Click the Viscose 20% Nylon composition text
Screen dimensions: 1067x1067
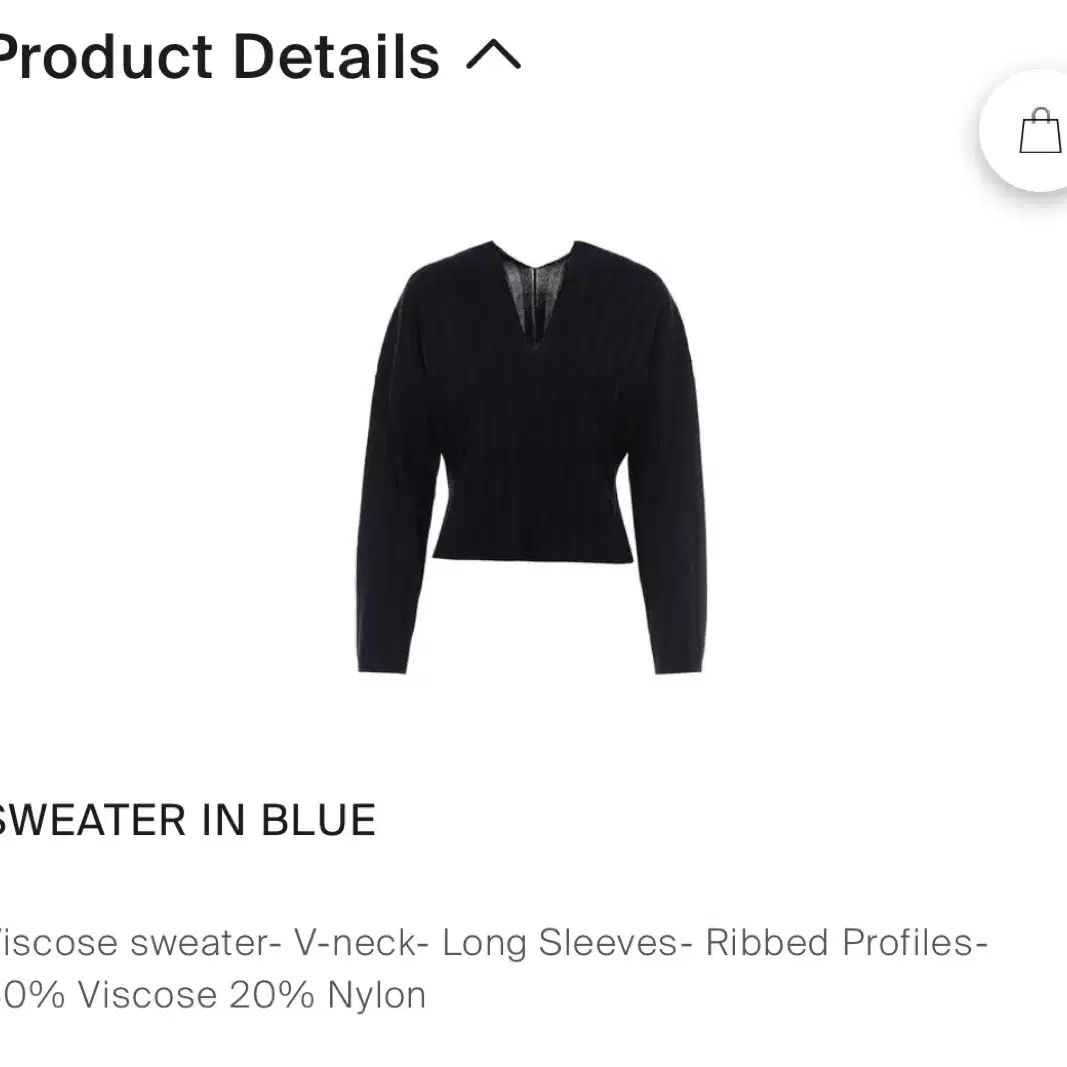click(x=252, y=996)
